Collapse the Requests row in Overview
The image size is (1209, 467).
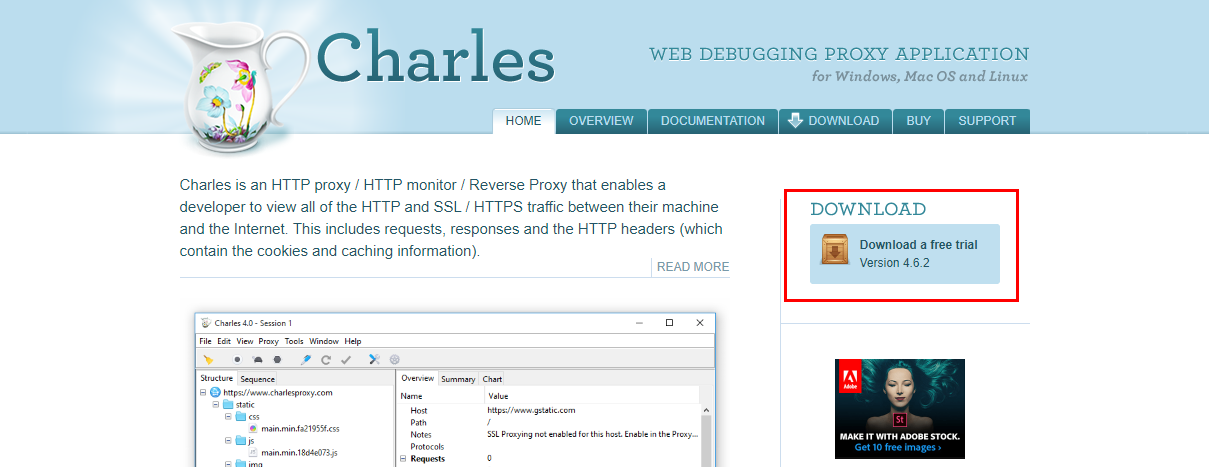point(403,459)
